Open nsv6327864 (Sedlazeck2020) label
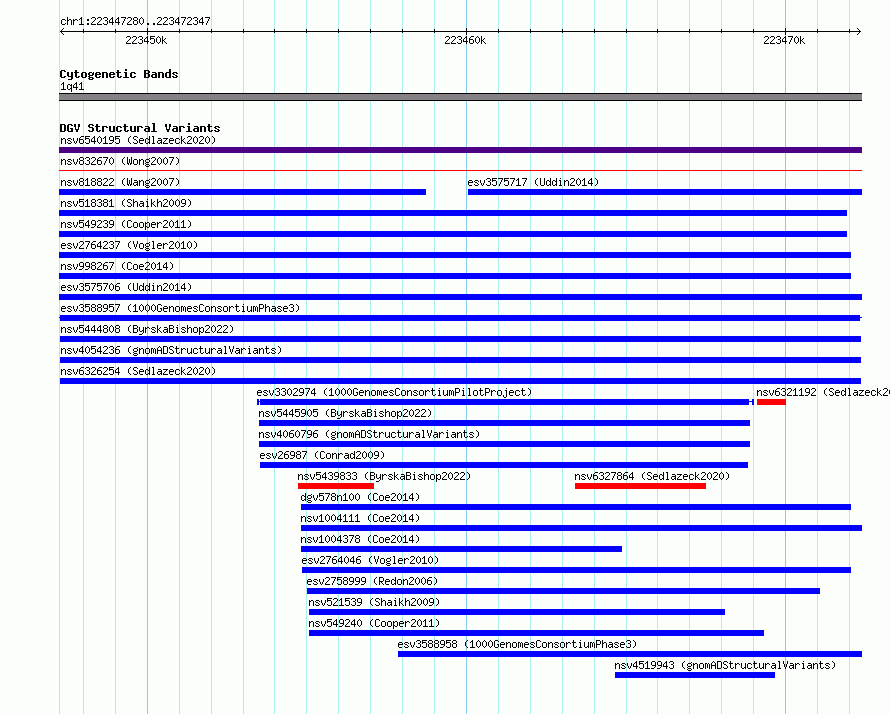 point(652,476)
